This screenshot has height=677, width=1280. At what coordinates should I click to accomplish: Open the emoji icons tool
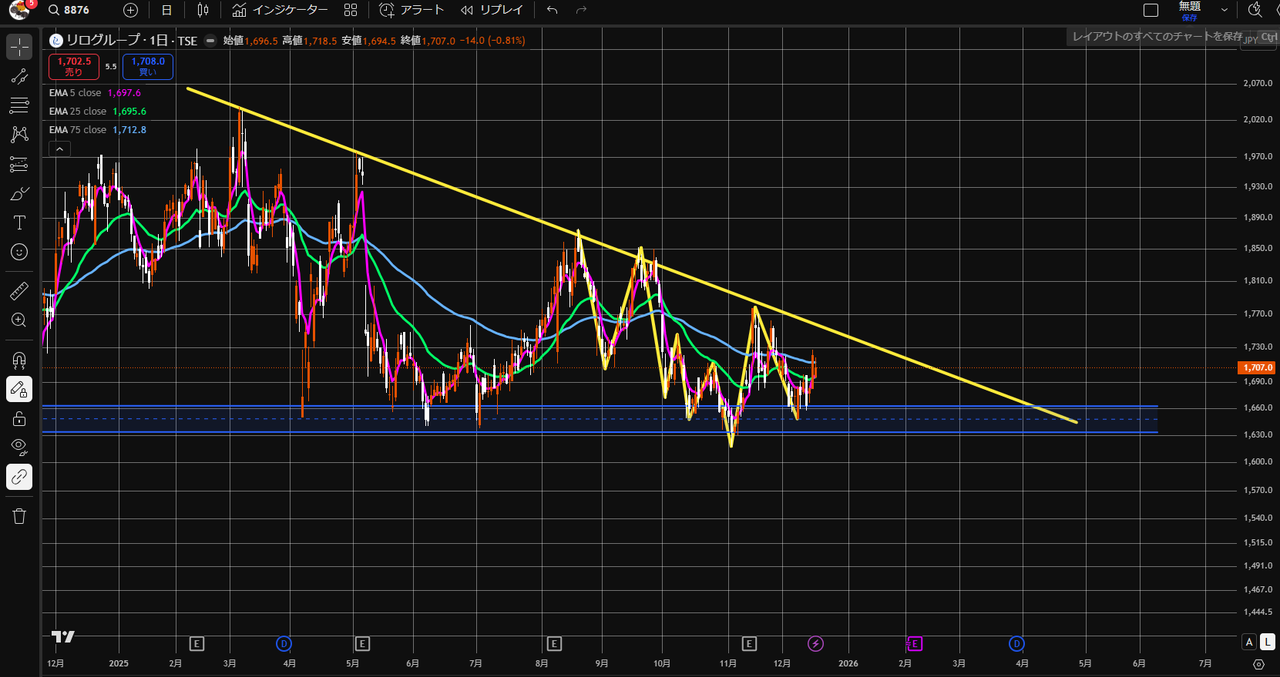point(19,252)
